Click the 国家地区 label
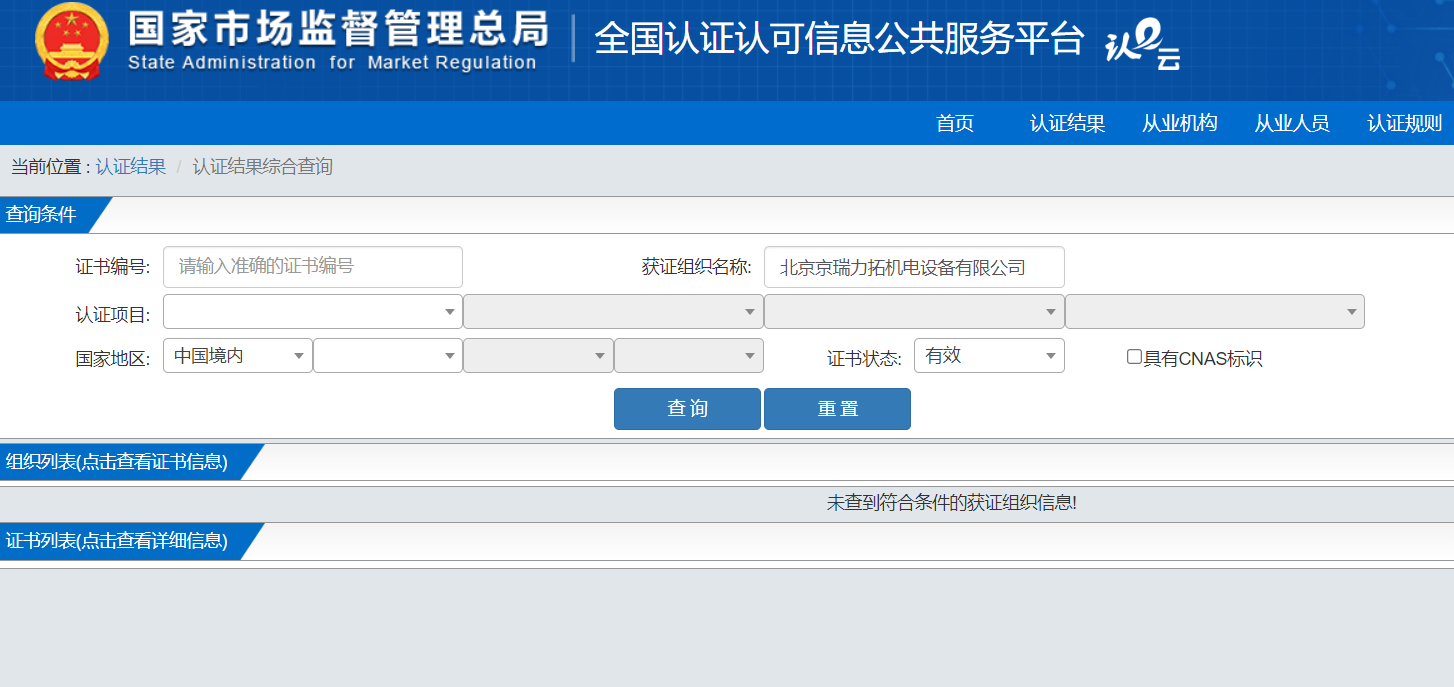The image size is (1454, 687). pyautogui.click(x=113, y=359)
